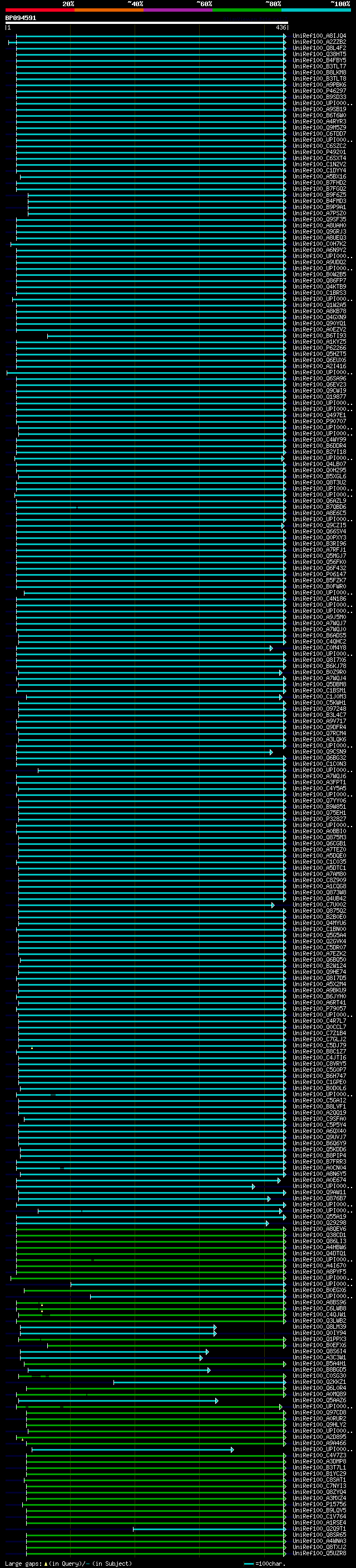Open hit UniRef100_A7PSZ0

pyautogui.click(x=319, y=213)
